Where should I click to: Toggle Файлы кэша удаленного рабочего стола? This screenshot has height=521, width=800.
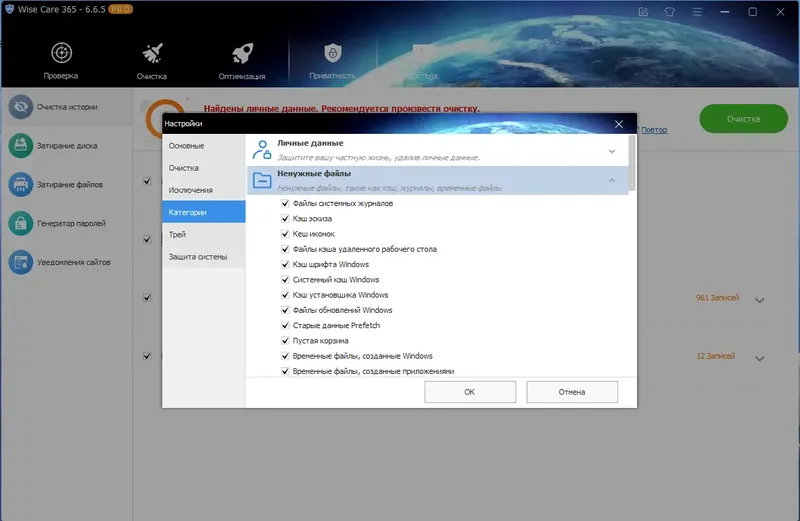tap(285, 249)
